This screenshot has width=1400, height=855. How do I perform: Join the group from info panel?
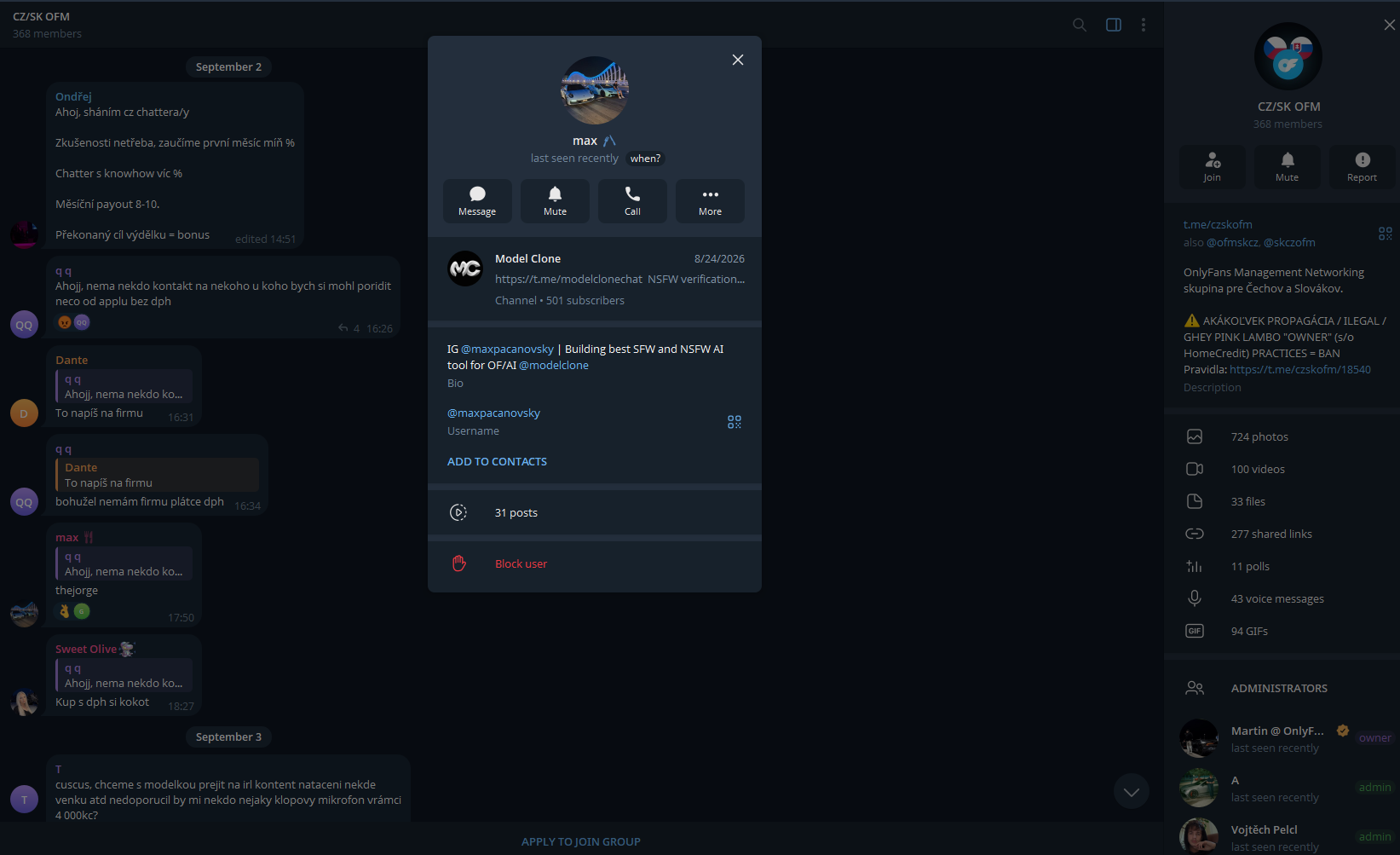(x=1213, y=166)
